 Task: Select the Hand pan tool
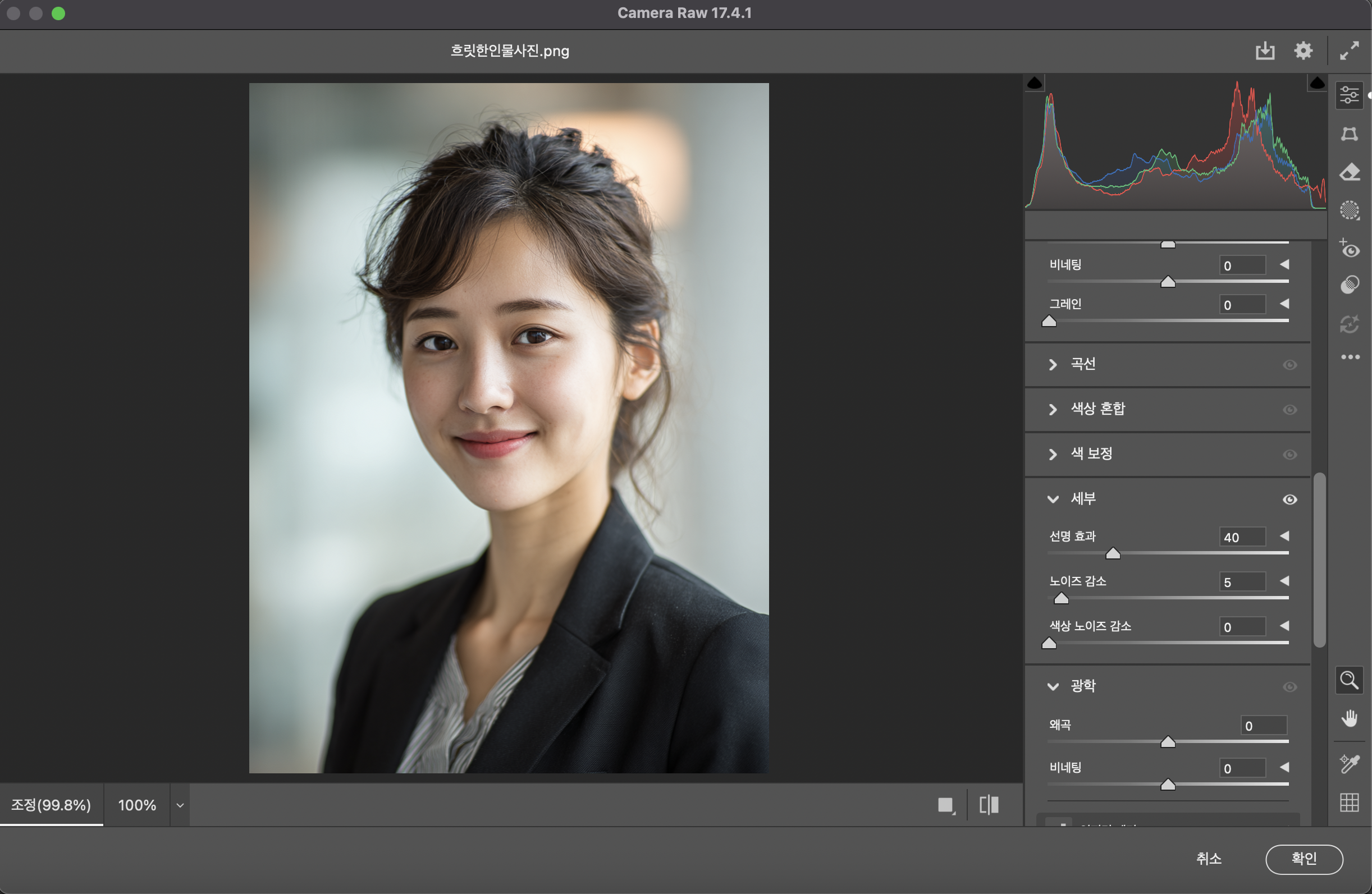[1349, 719]
